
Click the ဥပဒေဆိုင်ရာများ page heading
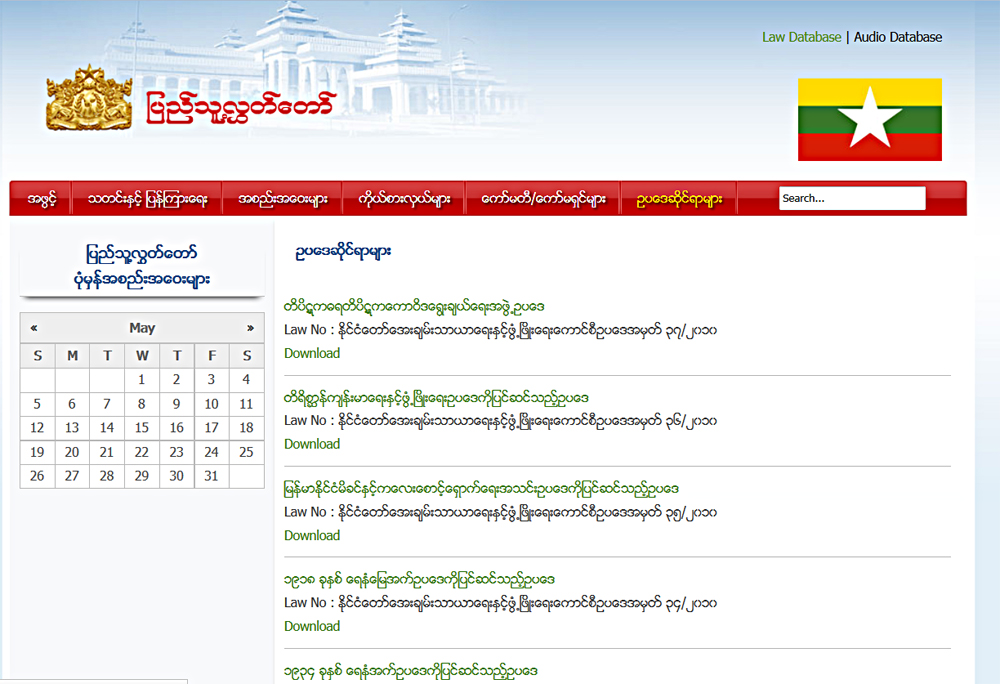point(342,252)
